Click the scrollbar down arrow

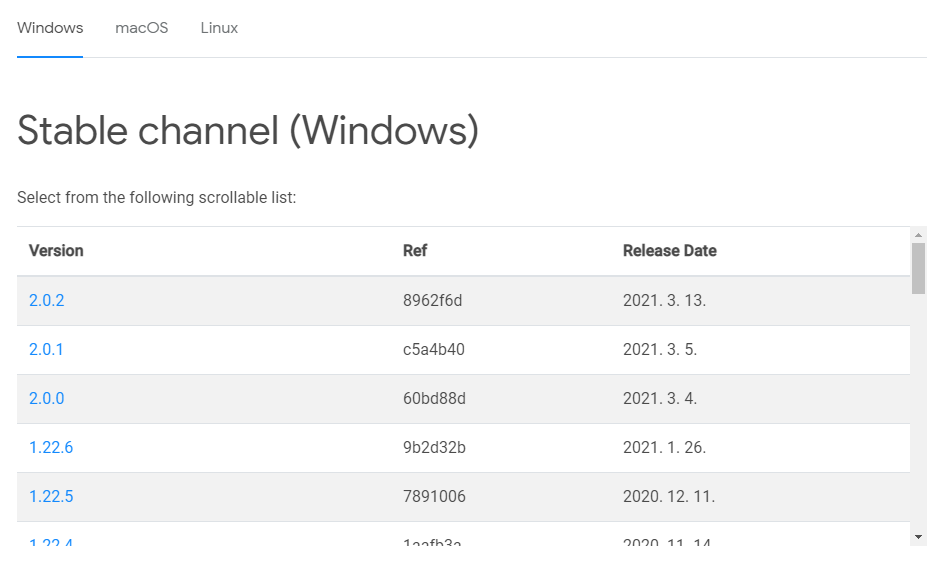(918, 537)
